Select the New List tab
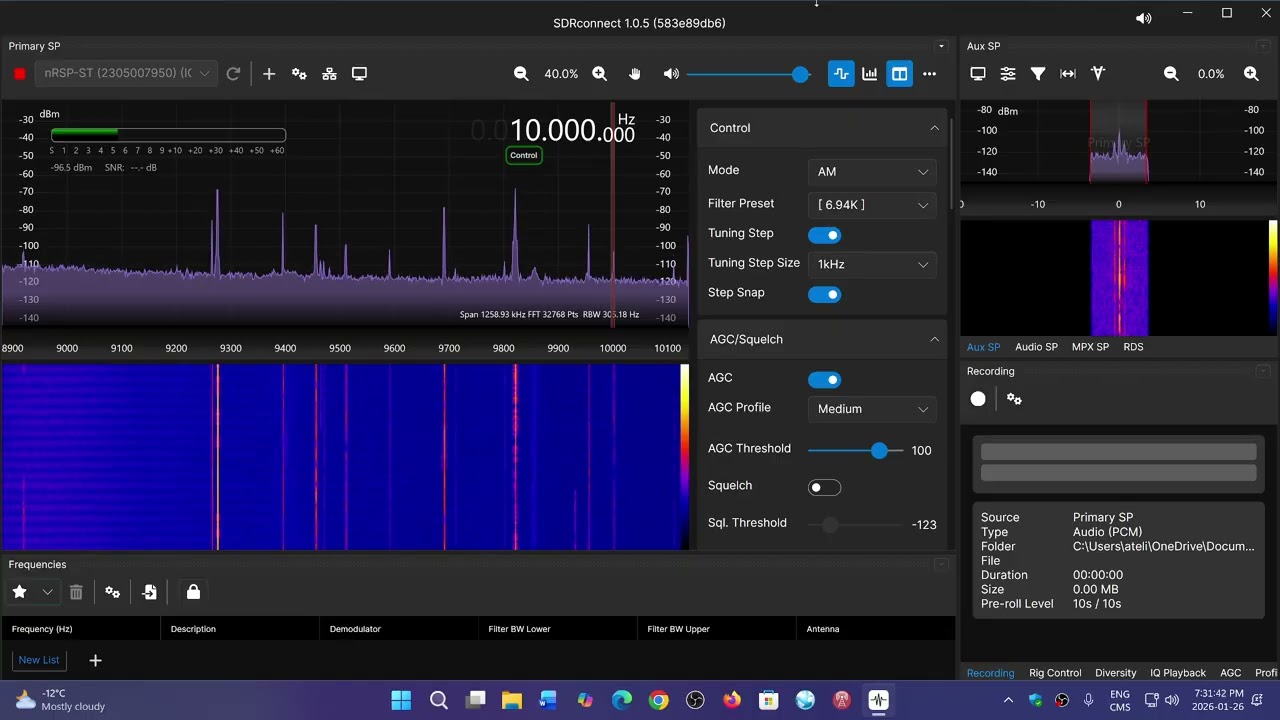The width and height of the screenshot is (1280, 720). pos(39,660)
